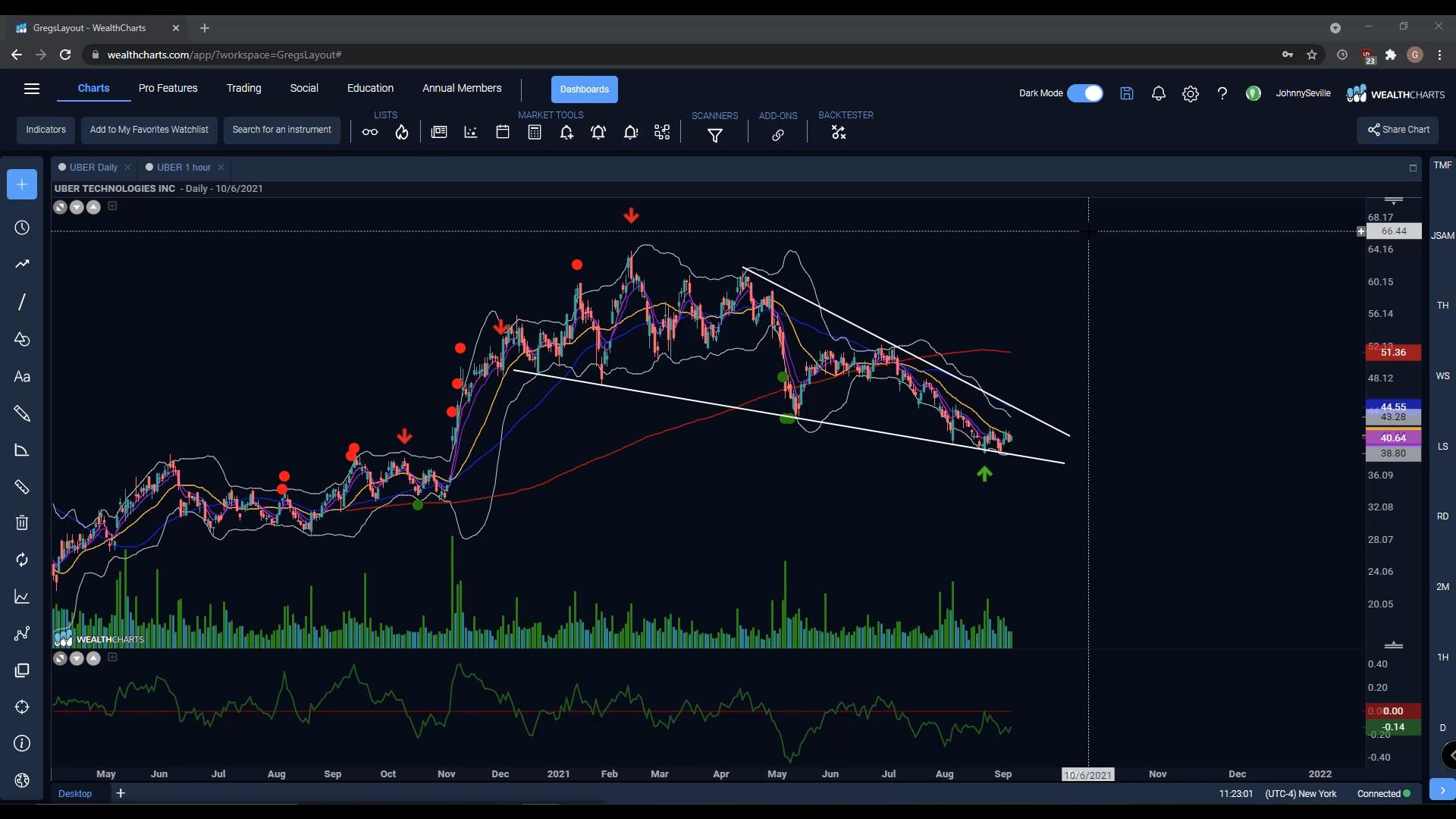Open the Scanners funnel filter
The image size is (1456, 819).
coord(715,135)
